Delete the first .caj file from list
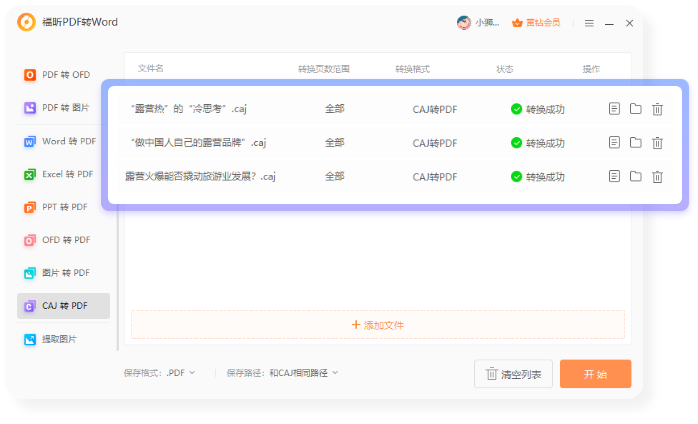 pos(657,109)
